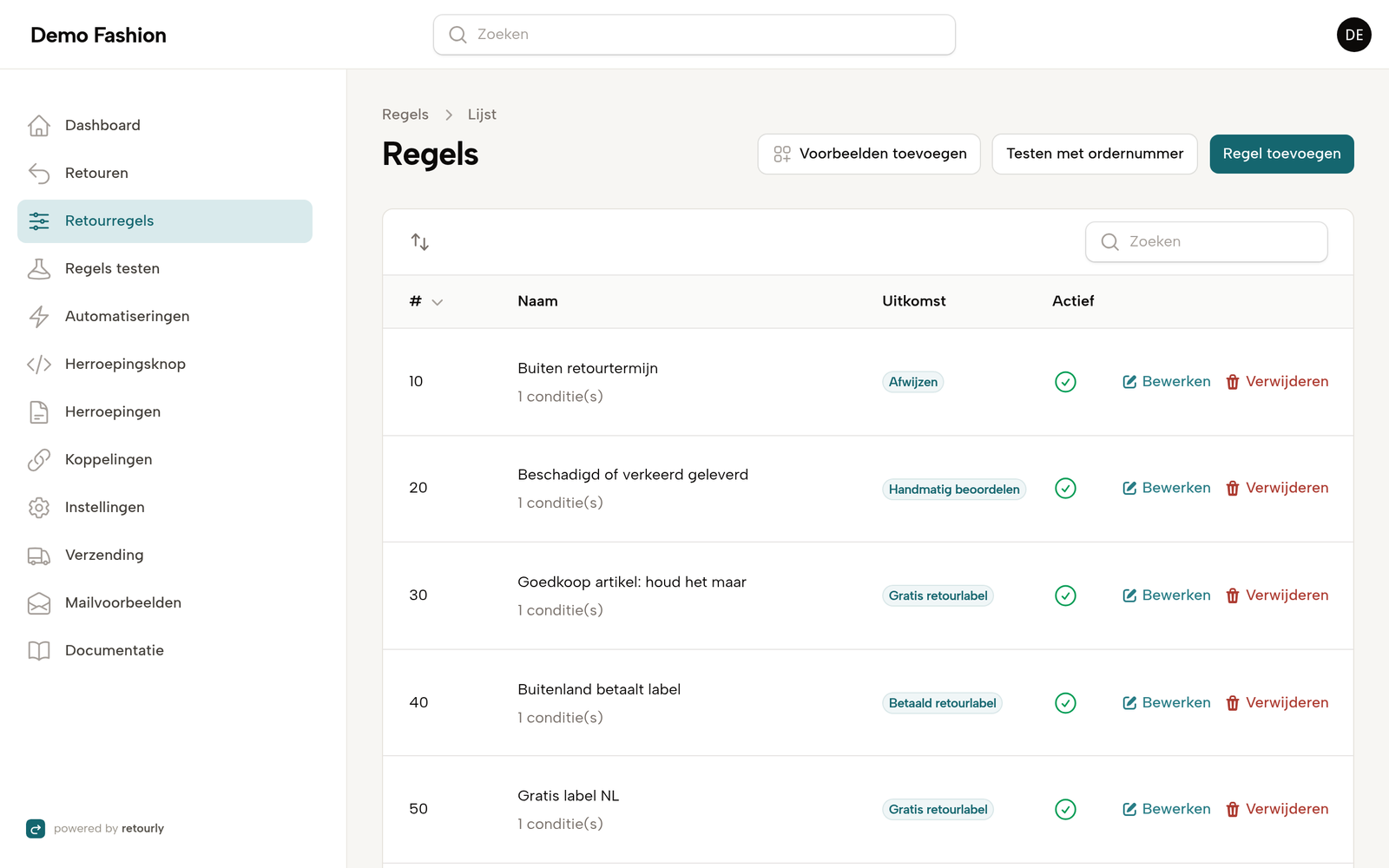Toggle active checkmark for Buiten retourtermijn

[x=1065, y=382]
